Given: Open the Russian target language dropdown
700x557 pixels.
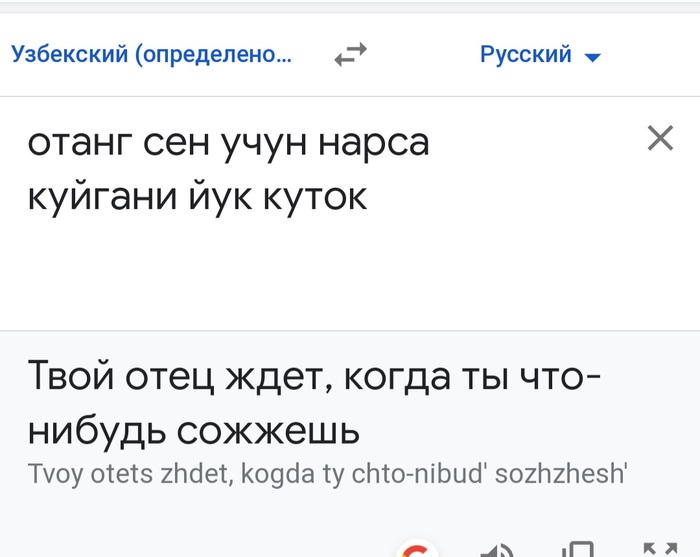Looking at the screenshot, I should point(540,54).
